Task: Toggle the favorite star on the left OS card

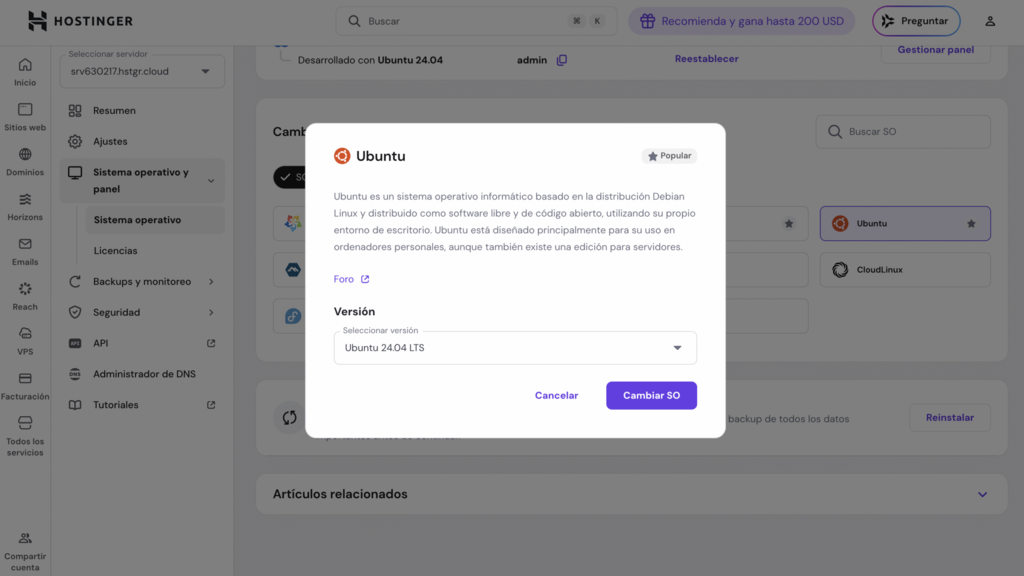Action: click(x=791, y=223)
